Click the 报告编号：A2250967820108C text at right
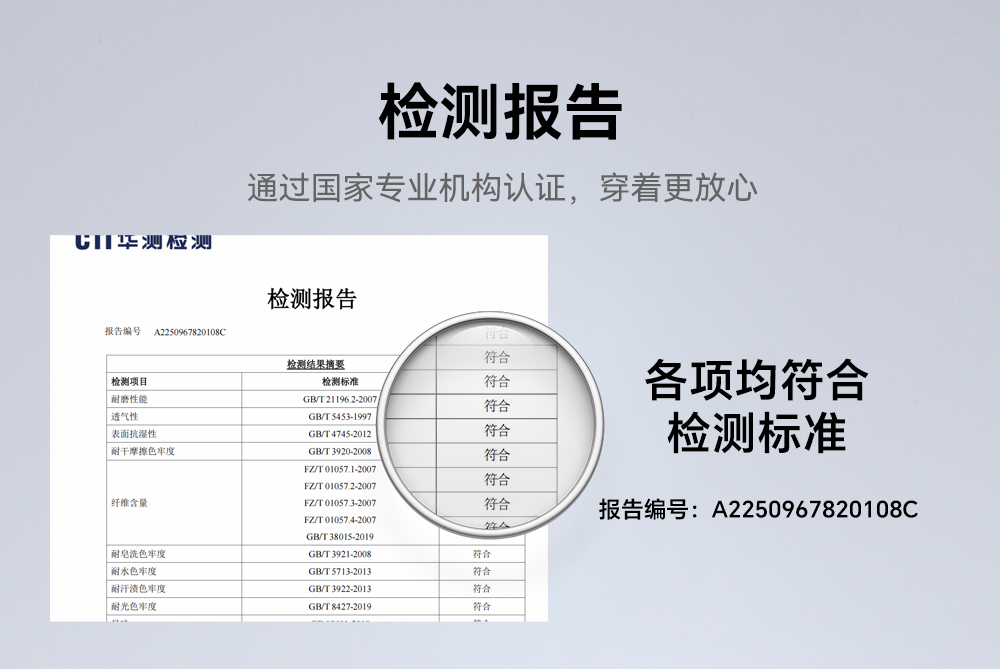1000x669 pixels. (x=757, y=509)
